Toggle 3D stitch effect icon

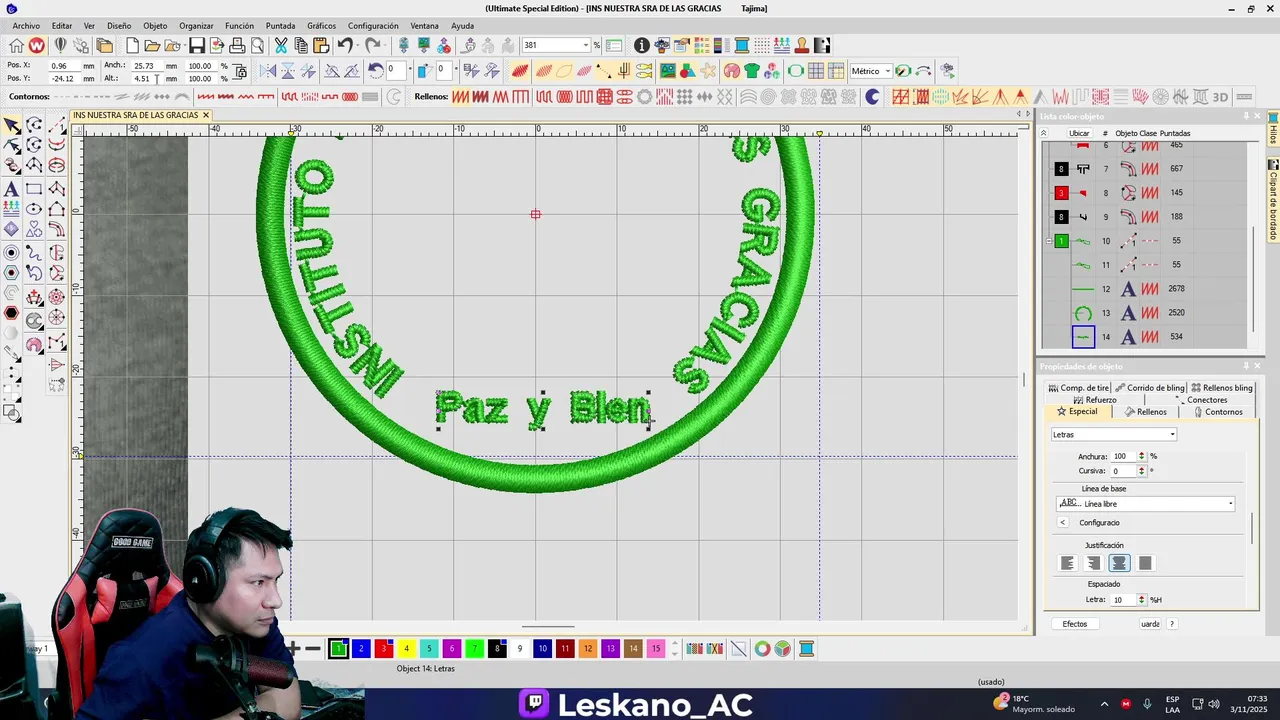[x=1220, y=97]
